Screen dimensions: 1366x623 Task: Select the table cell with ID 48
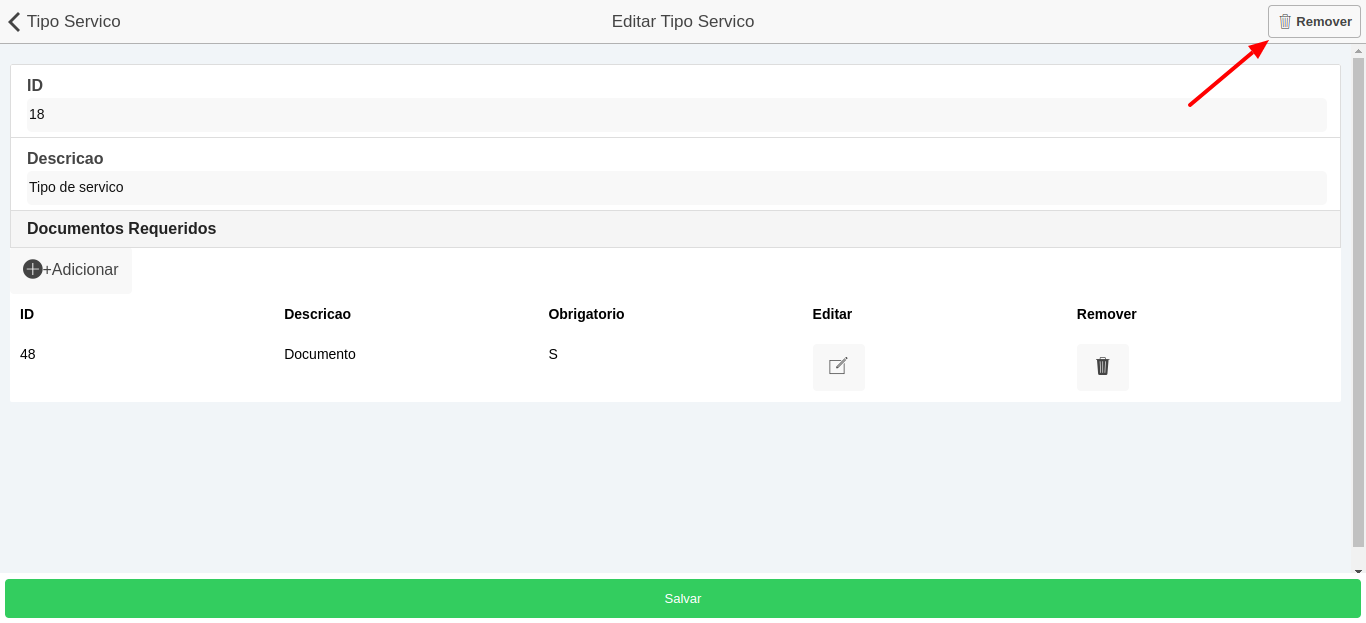(28, 354)
